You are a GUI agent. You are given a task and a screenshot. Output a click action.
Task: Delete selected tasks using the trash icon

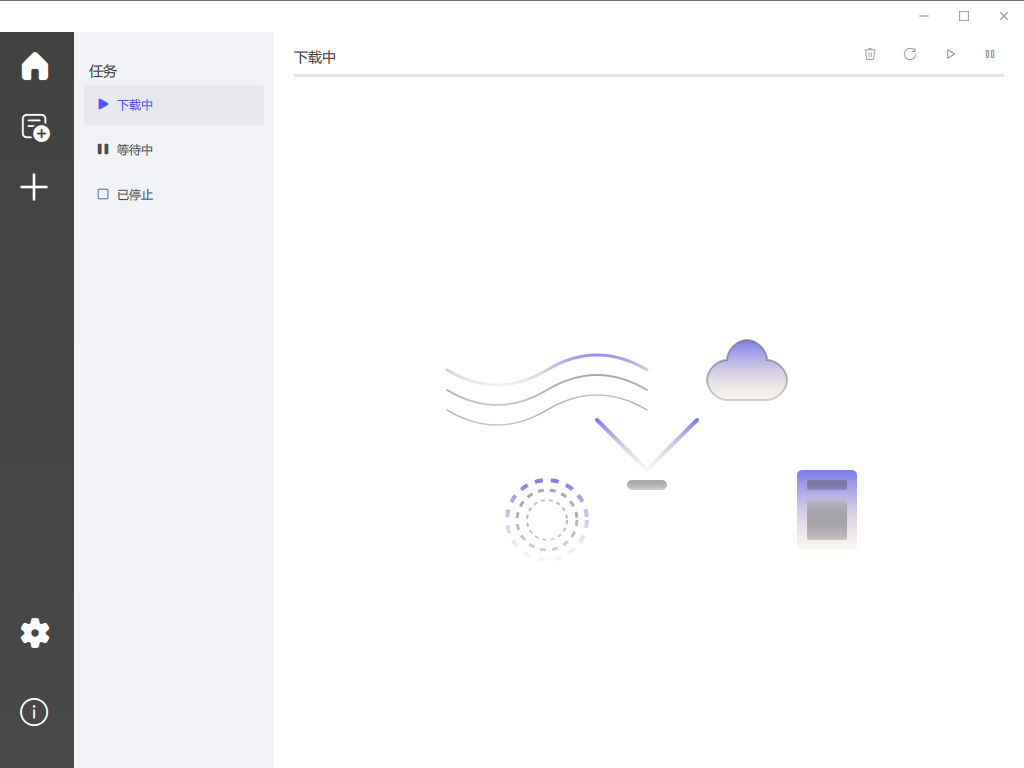point(870,54)
